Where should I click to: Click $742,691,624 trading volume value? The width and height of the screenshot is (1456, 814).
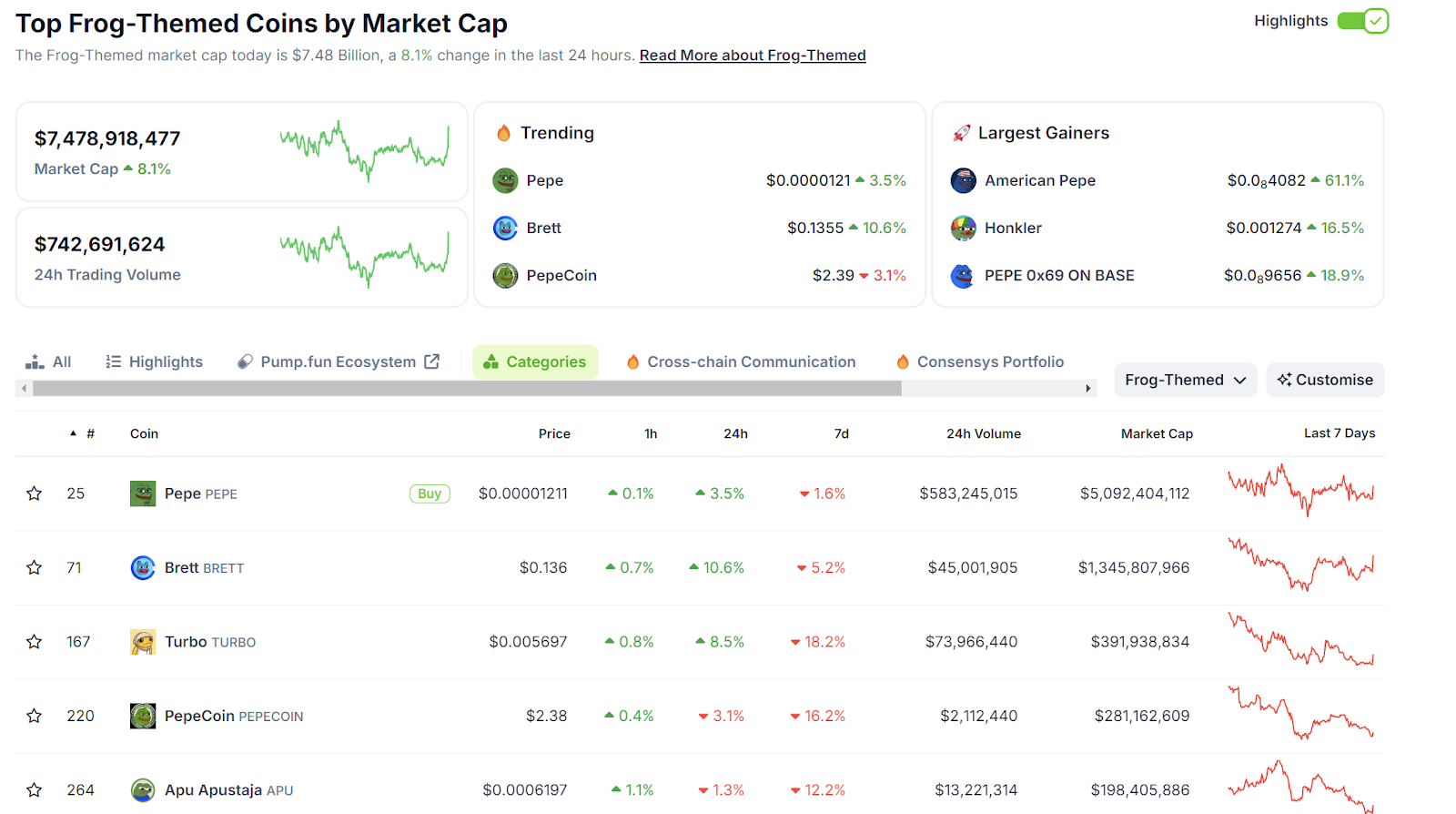tap(99, 244)
